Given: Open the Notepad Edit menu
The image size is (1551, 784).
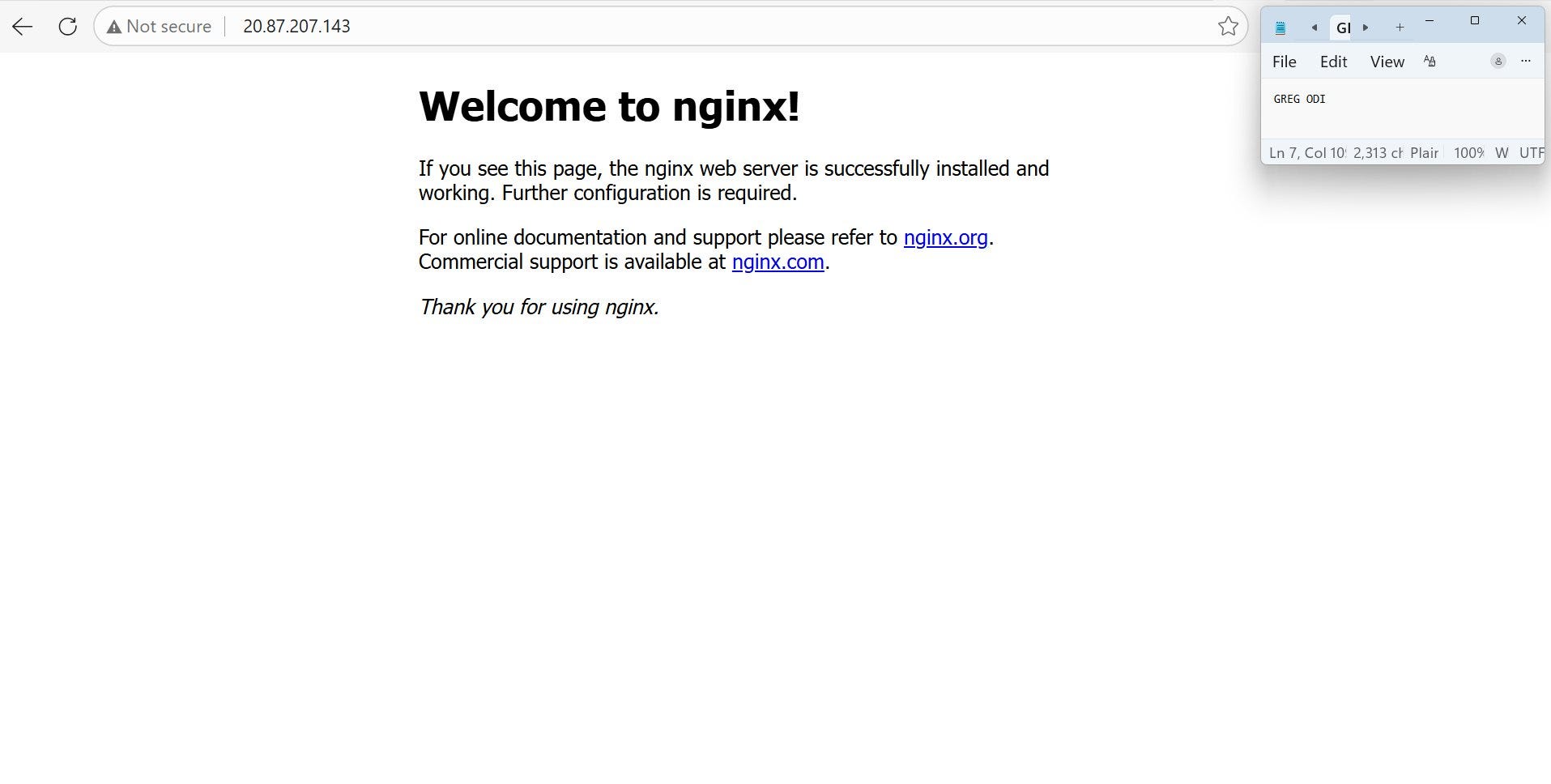Looking at the screenshot, I should (1333, 62).
